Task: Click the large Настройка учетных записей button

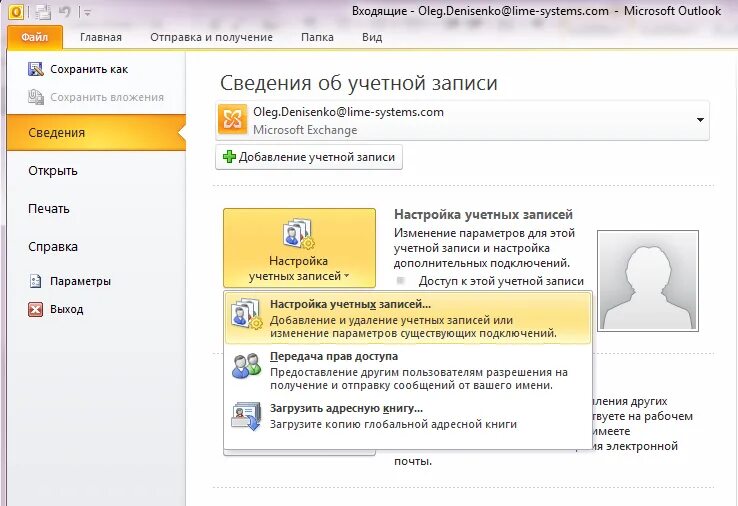Action: click(x=299, y=248)
